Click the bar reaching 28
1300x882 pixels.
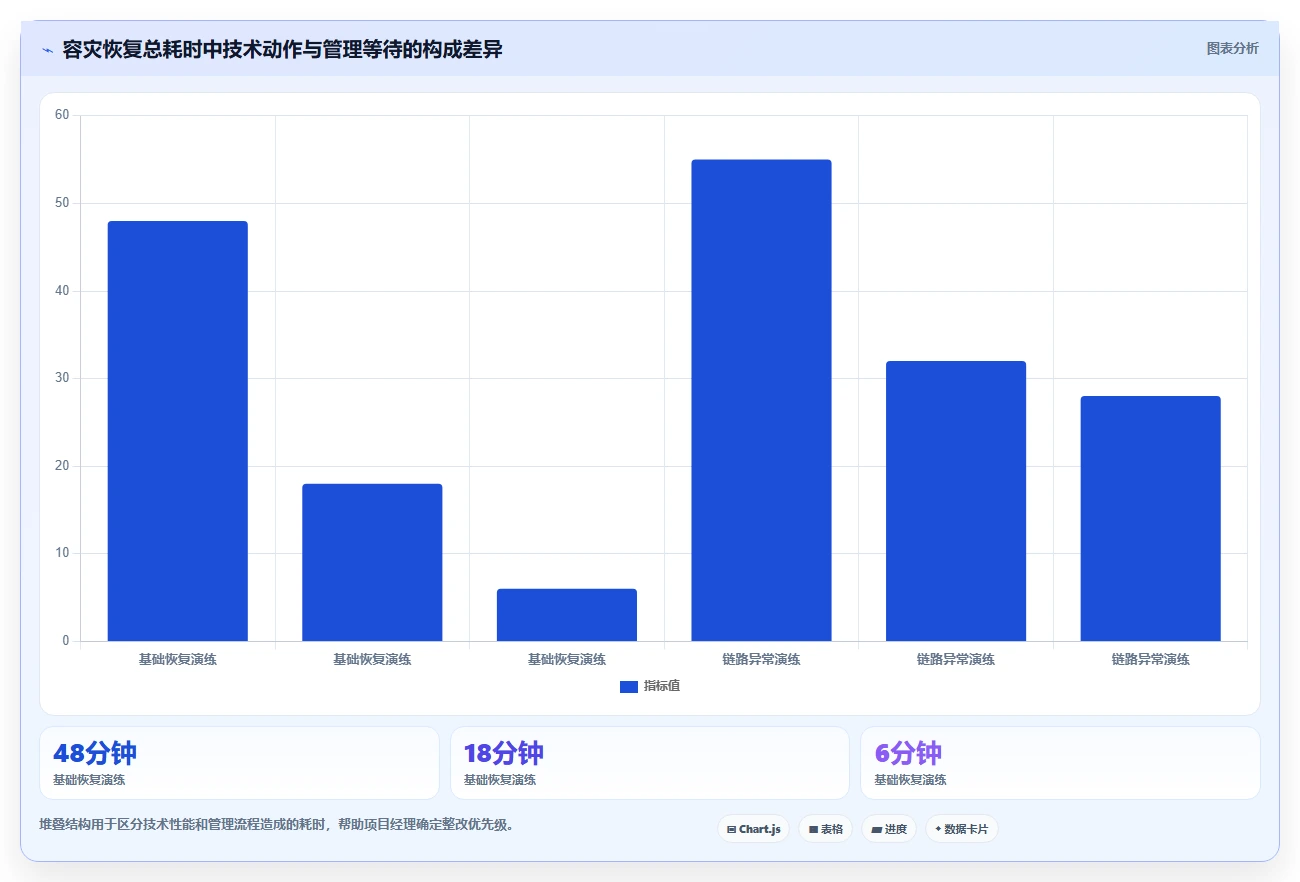pyautogui.click(x=1150, y=518)
